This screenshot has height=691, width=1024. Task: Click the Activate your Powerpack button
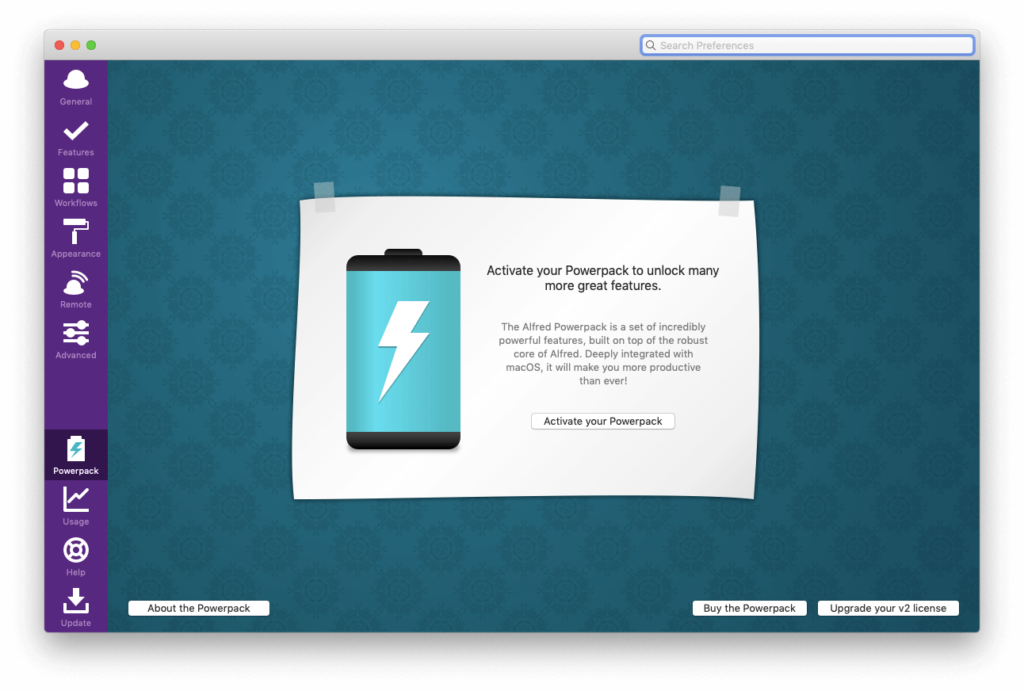603,421
